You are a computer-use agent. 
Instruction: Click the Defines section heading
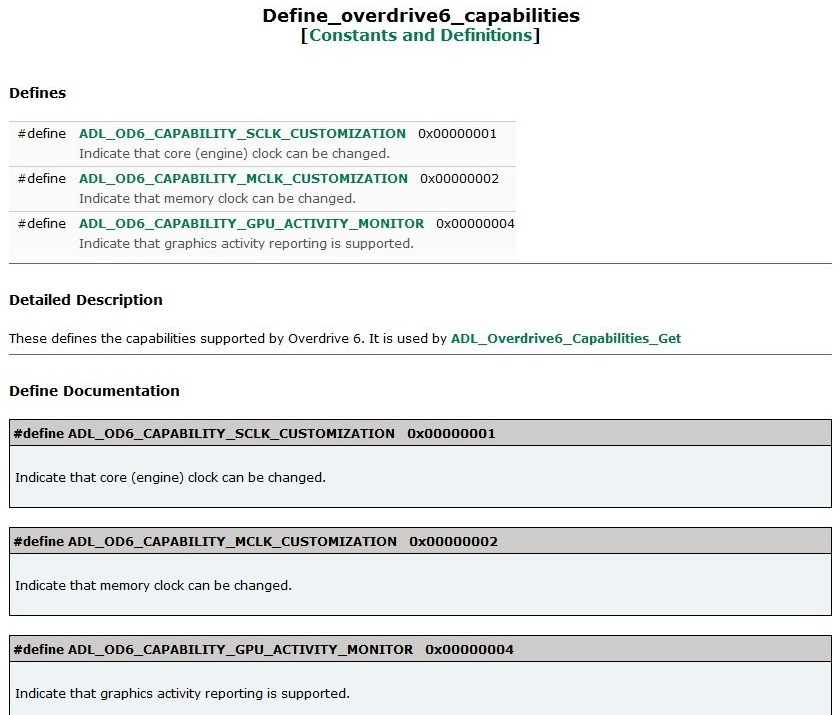(38, 93)
